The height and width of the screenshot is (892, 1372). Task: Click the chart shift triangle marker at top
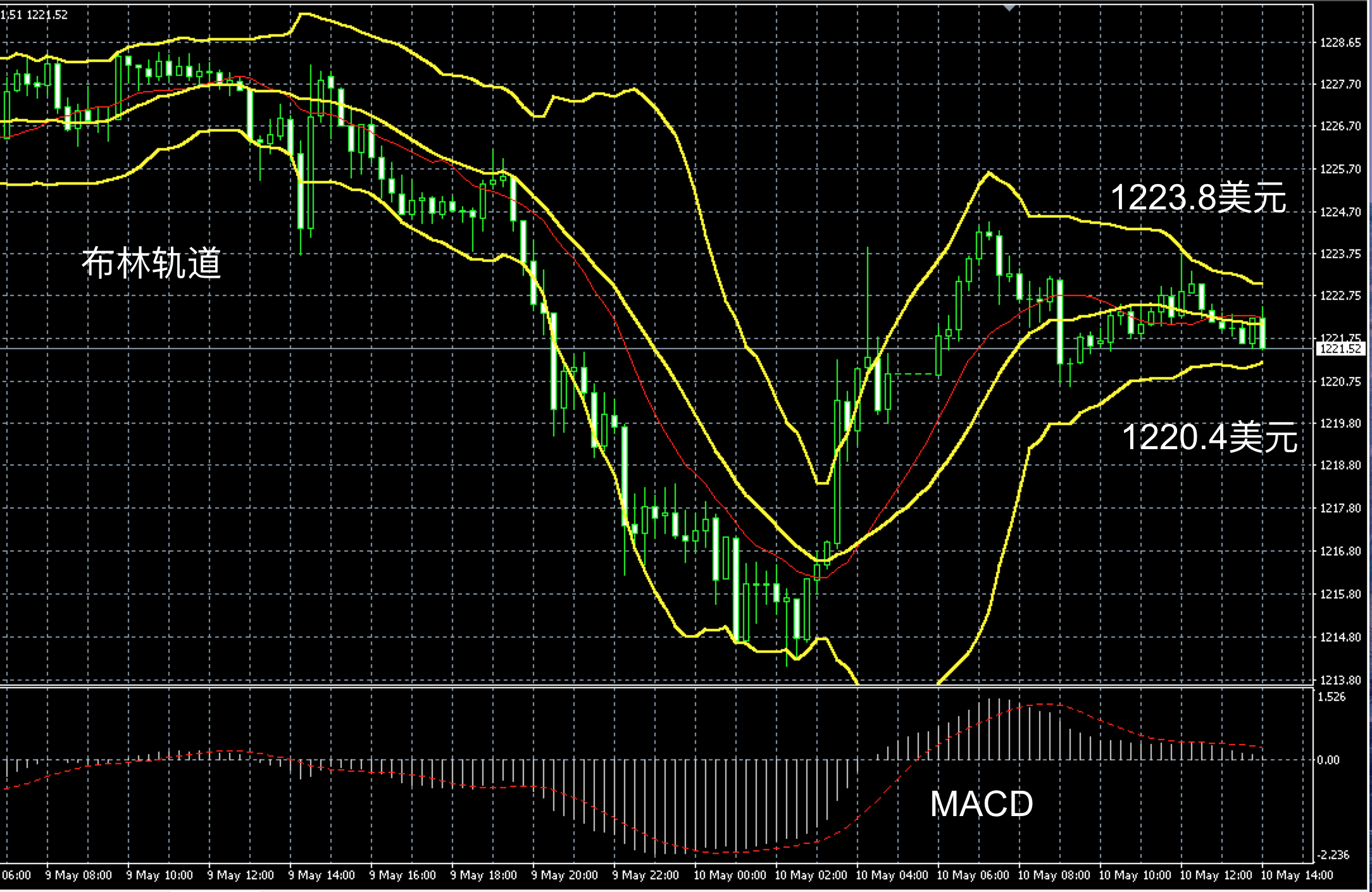(x=1009, y=8)
